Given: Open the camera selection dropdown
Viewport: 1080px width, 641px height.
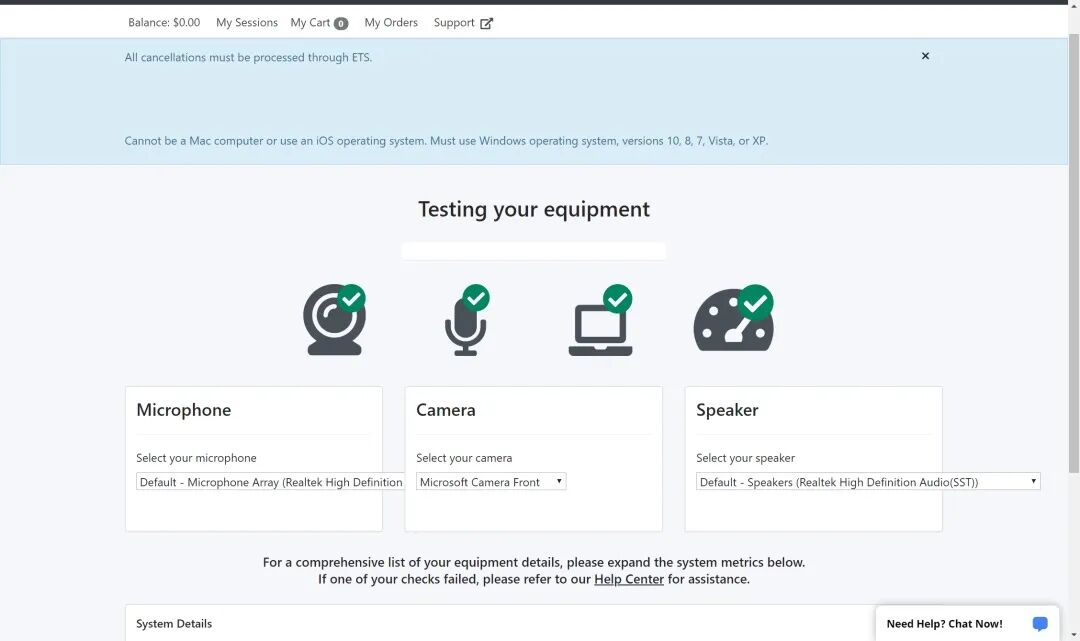Looking at the screenshot, I should tap(491, 482).
